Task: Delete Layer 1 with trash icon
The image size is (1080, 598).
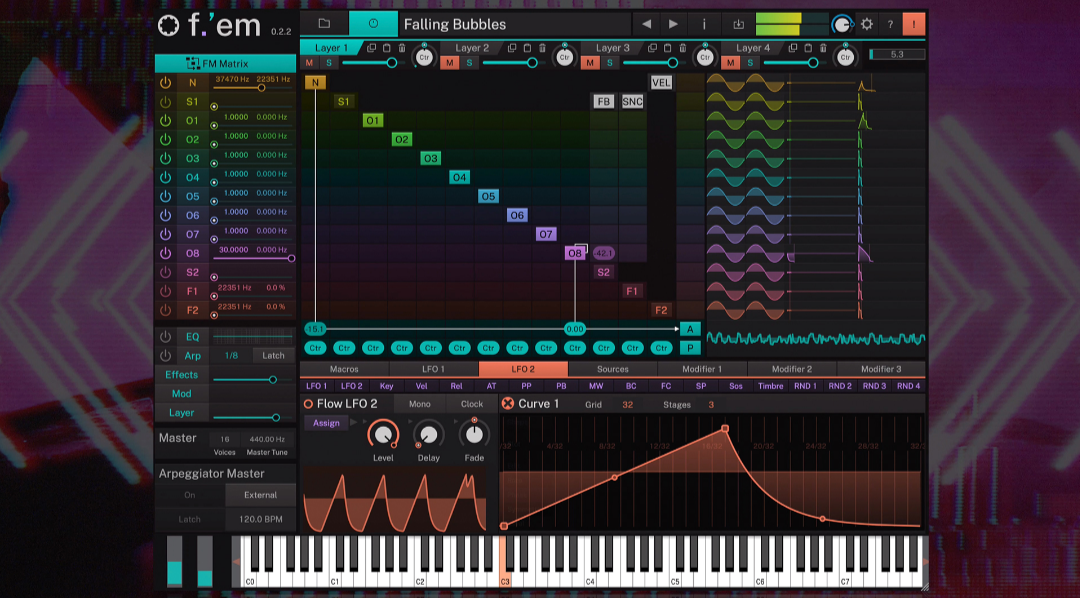Action: coord(402,48)
